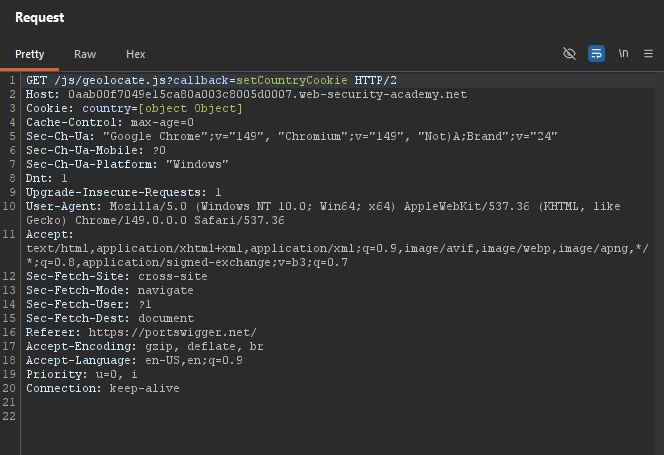The height and width of the screenshot is (455, 664).
Task: Select the Pretty tab
Action: pos(30,54)
